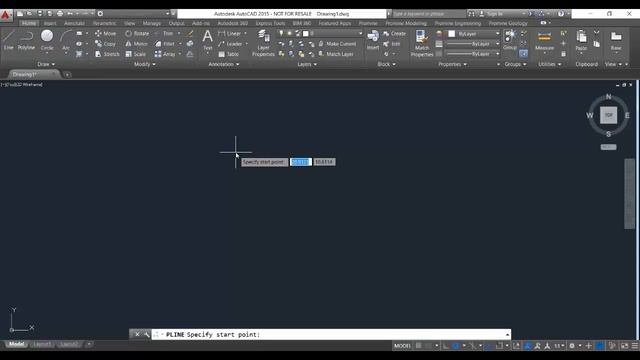Close the command line with X button

click(137, 334)
